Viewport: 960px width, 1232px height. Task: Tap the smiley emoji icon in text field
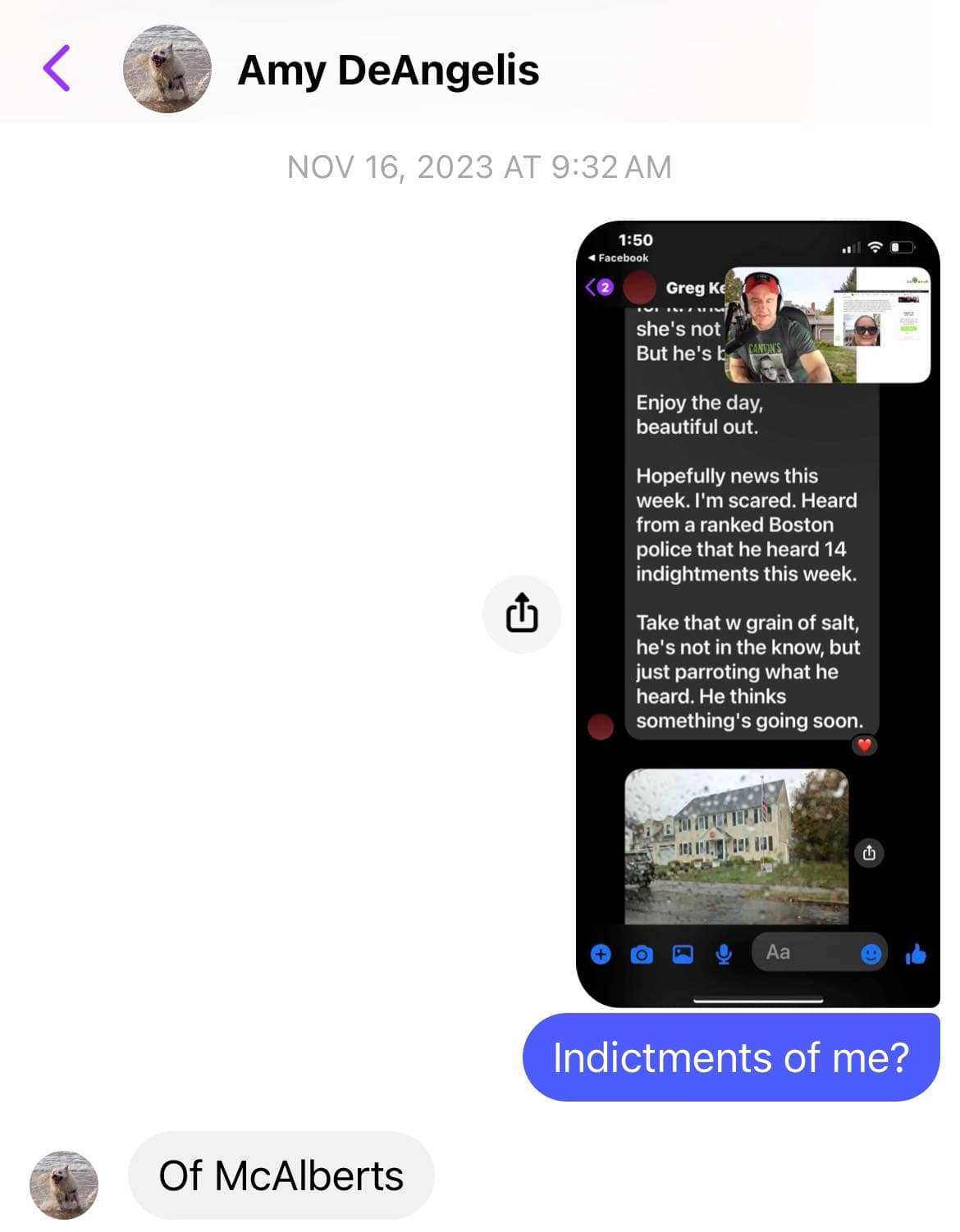point(871,954)
